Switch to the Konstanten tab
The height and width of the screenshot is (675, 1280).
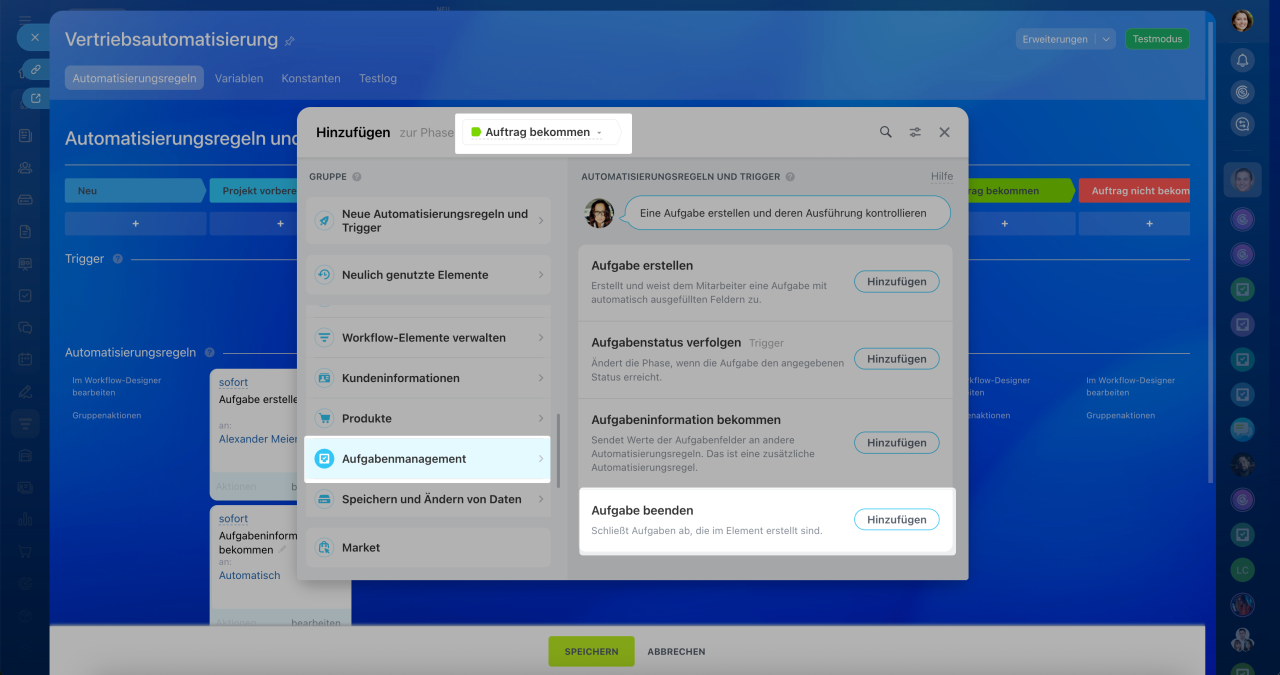click(311, 78)
